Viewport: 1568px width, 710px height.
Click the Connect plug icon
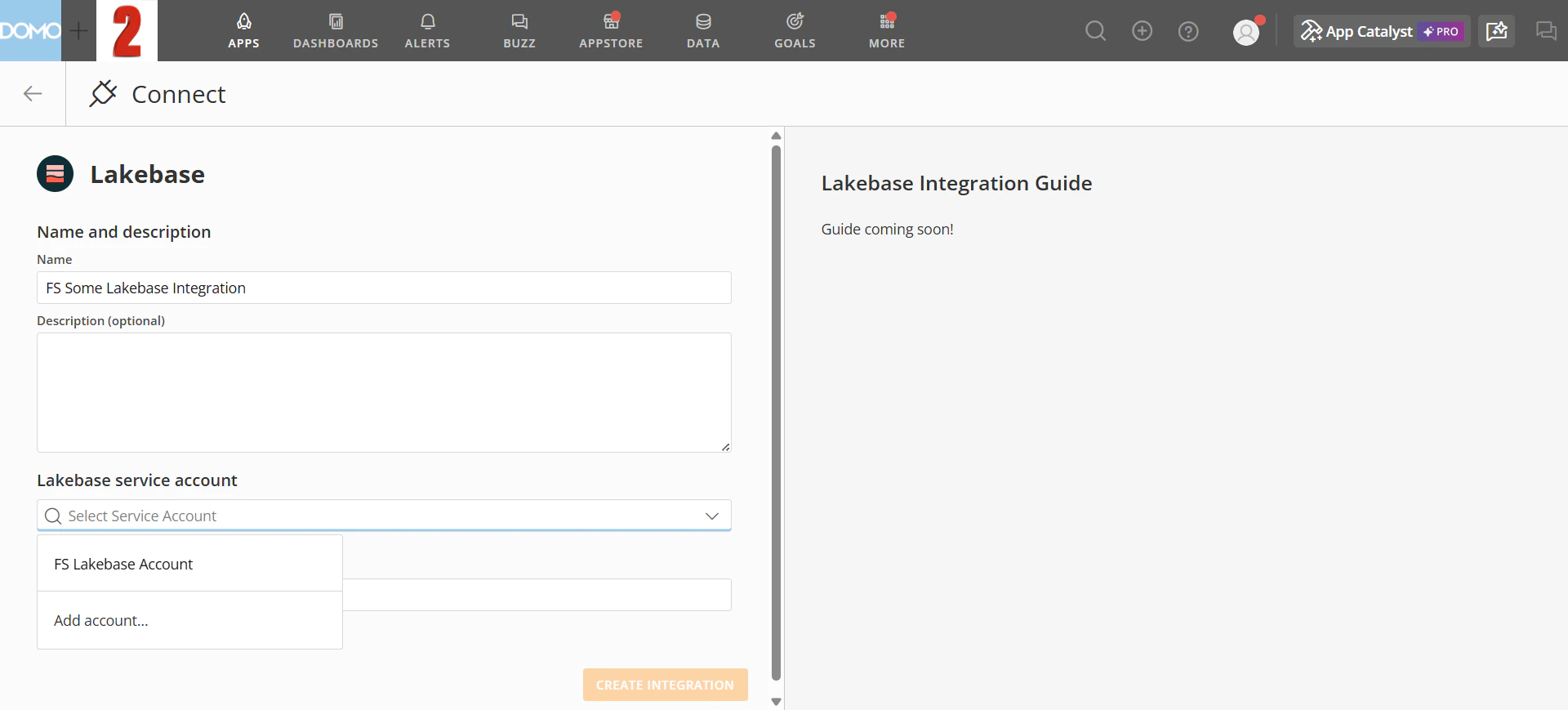click(x=103, y=93)
